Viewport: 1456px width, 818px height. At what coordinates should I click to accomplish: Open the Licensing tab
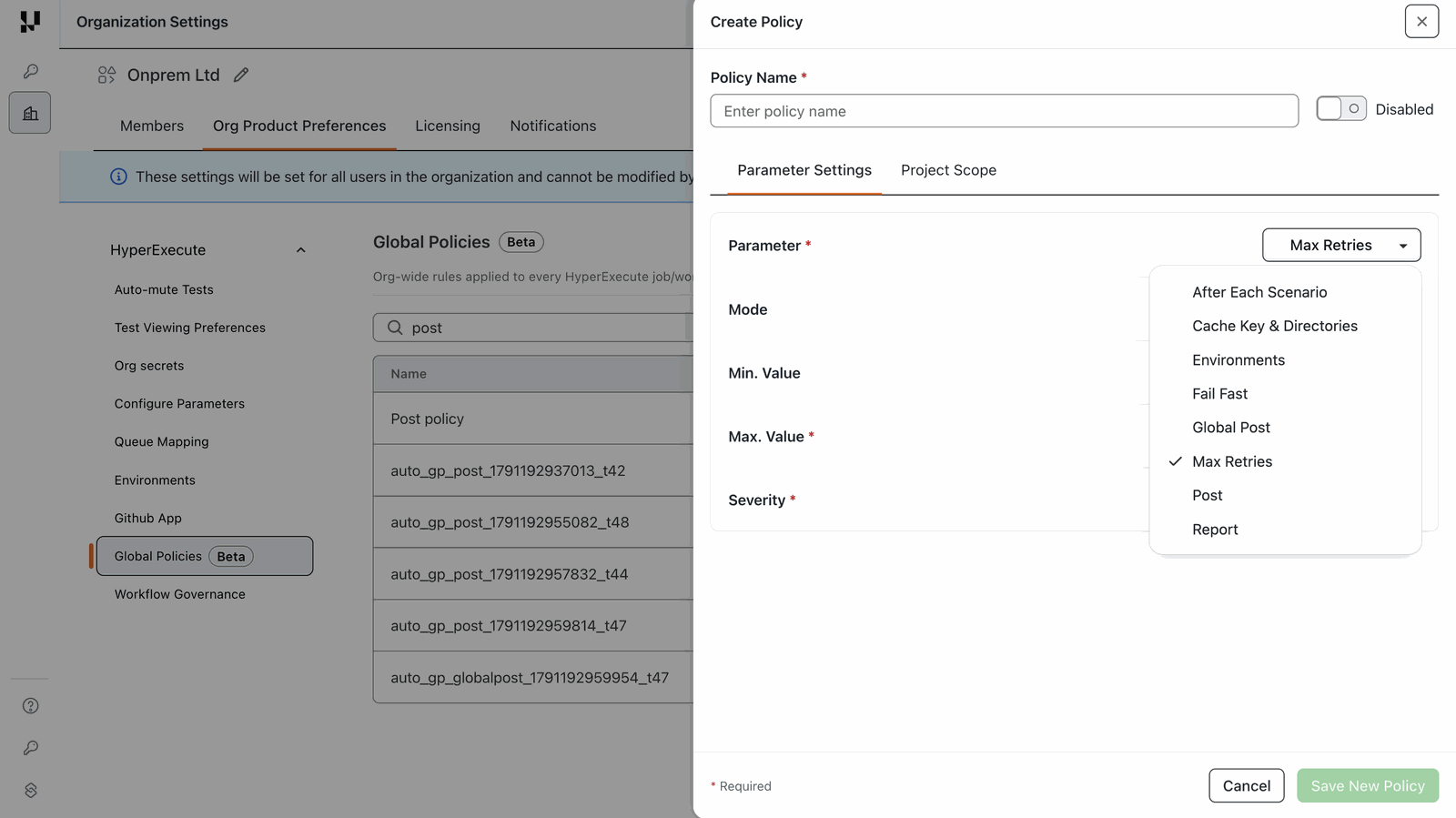click(x=448, y=126)
